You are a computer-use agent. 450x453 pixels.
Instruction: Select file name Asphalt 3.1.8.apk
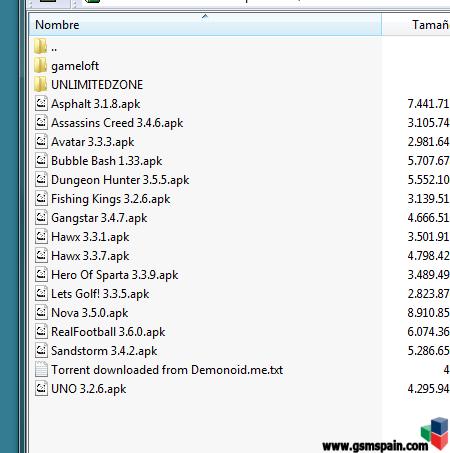96,104
